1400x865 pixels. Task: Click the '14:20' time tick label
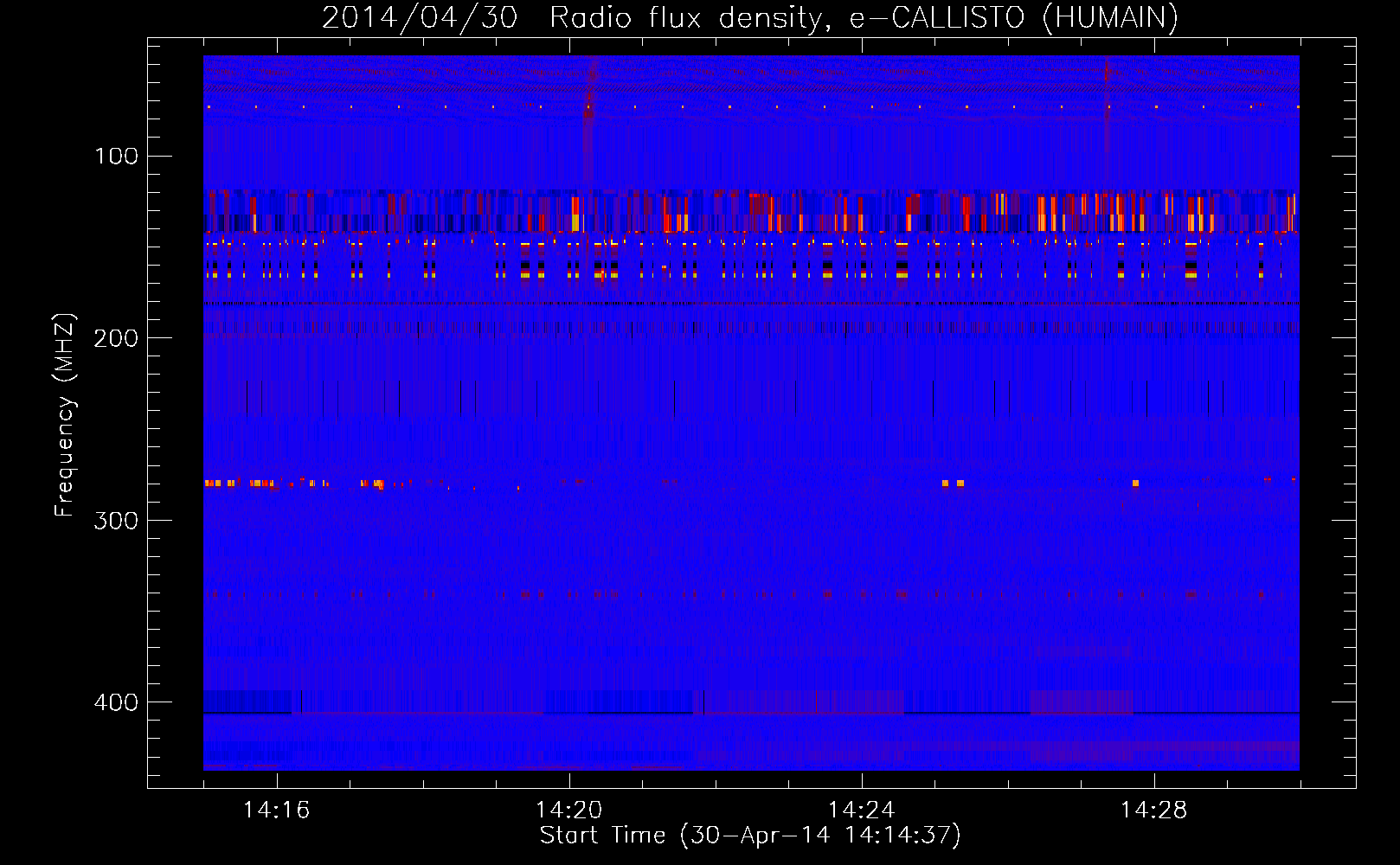(x=568, y=811)
